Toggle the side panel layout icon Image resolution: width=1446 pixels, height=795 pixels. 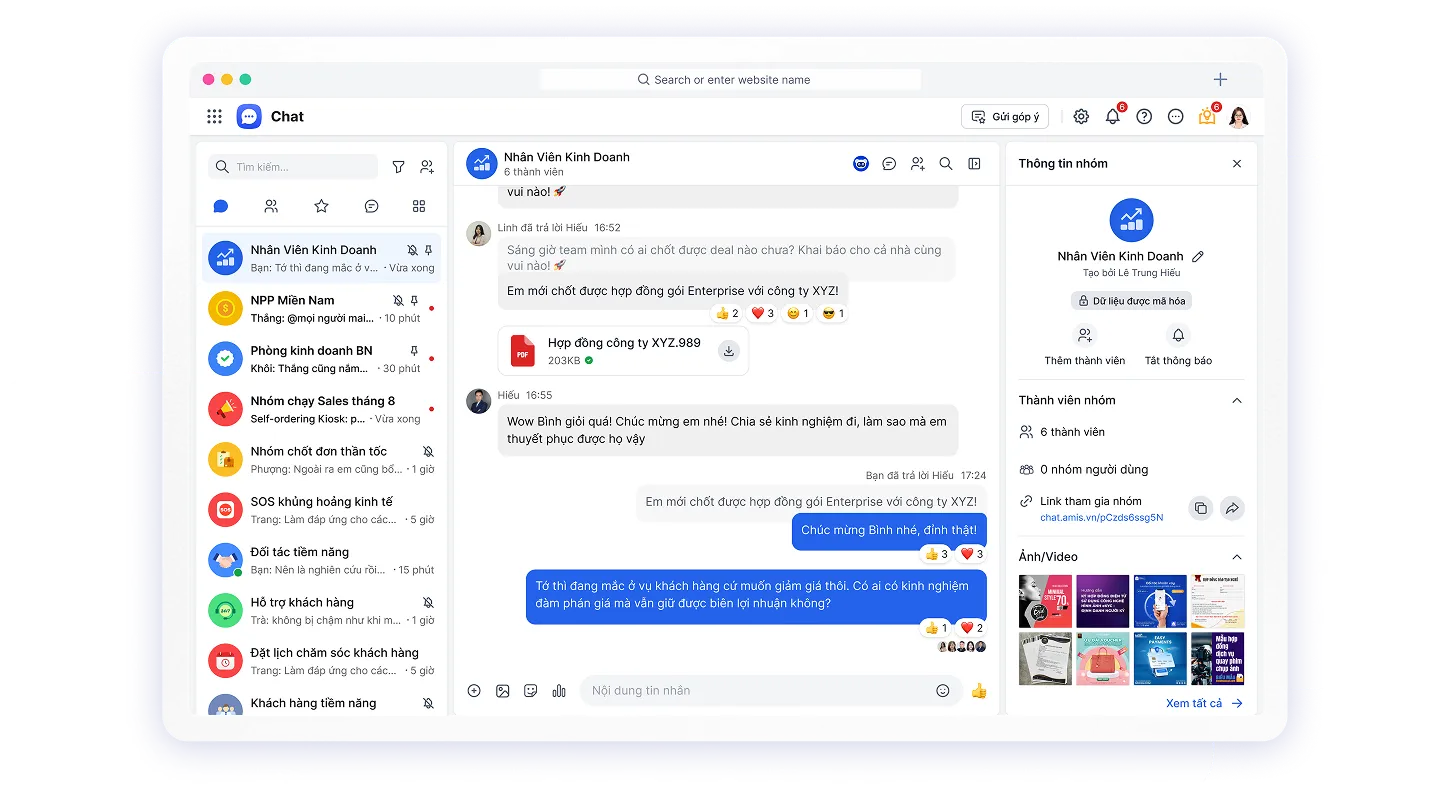pos(974,164)
